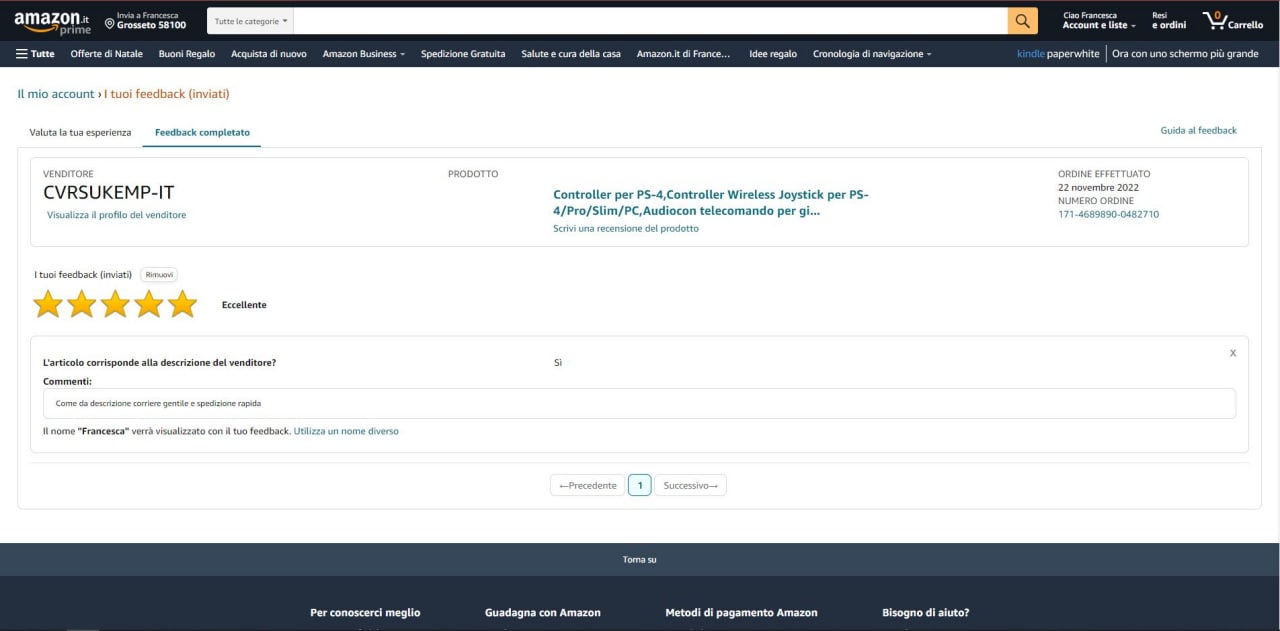
Task: Click the delivery location pin for Grosseto
Action: pos(110,25)
